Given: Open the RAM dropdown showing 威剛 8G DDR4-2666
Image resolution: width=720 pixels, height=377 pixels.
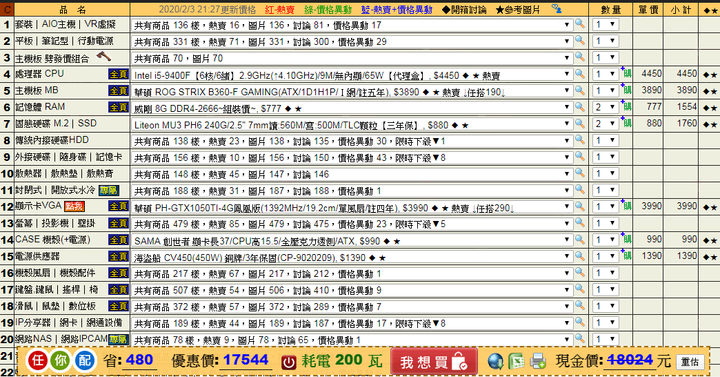Looking at the screenshot, I should click(x=352, y=108).
